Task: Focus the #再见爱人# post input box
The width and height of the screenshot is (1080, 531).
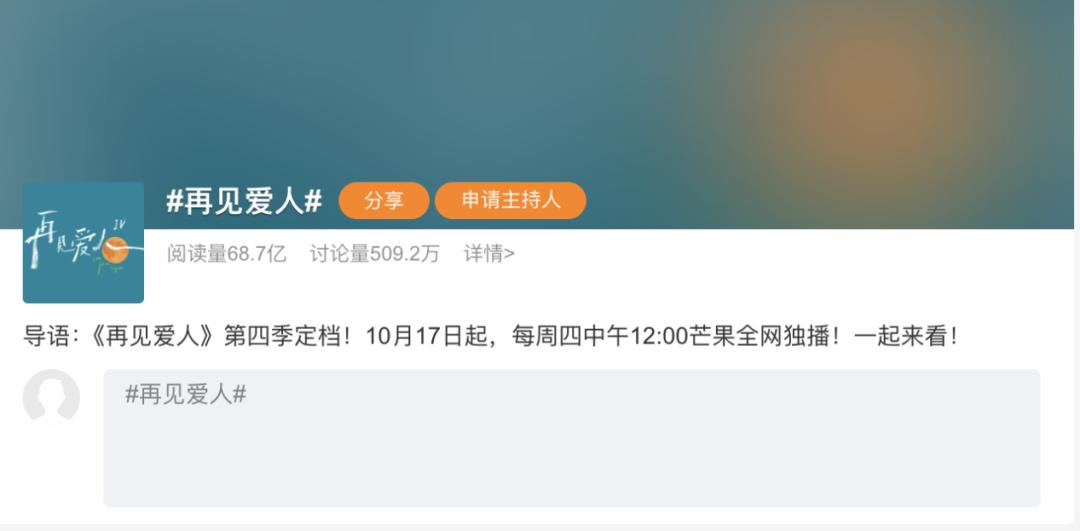Action: pyautogui.click(x=572, y=438)
